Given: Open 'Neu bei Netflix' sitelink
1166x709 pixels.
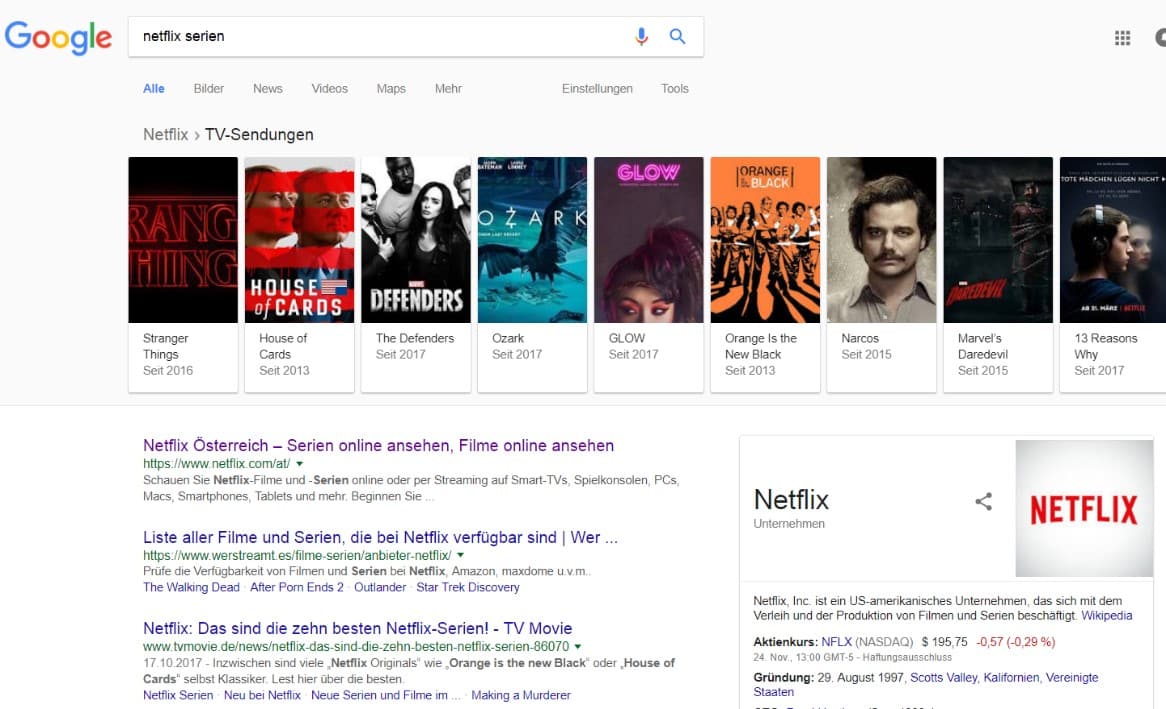Looking at the screenshot, I should 262,695.
